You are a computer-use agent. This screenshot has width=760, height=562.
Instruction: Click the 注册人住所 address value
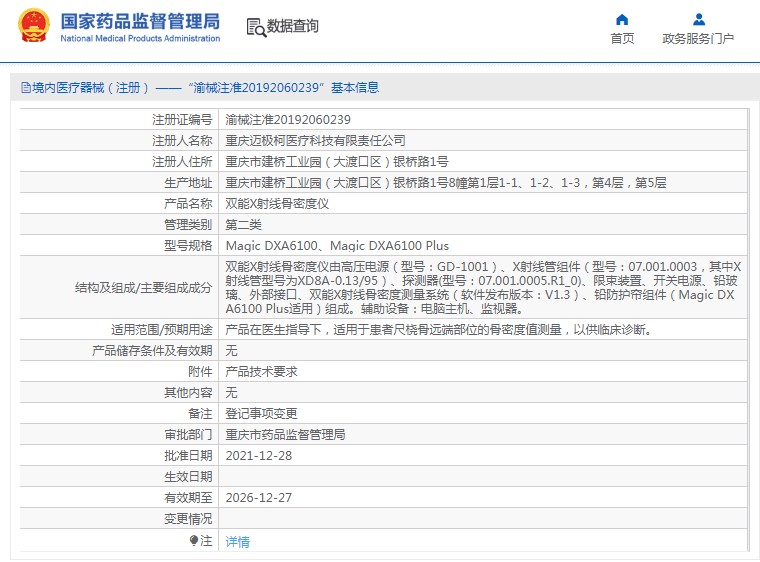(337, 161)
